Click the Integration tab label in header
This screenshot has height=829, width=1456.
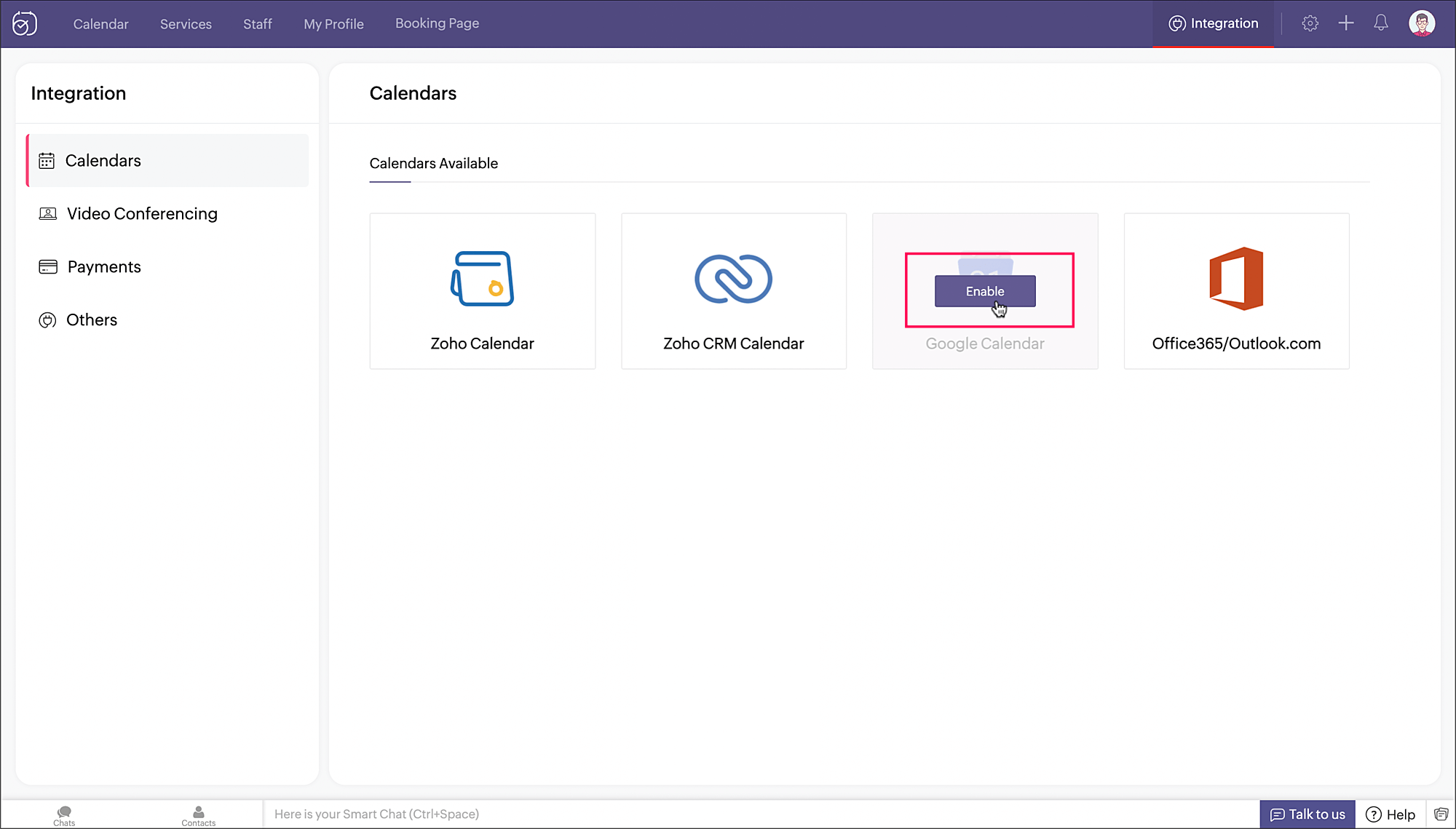click(1224, 23)
